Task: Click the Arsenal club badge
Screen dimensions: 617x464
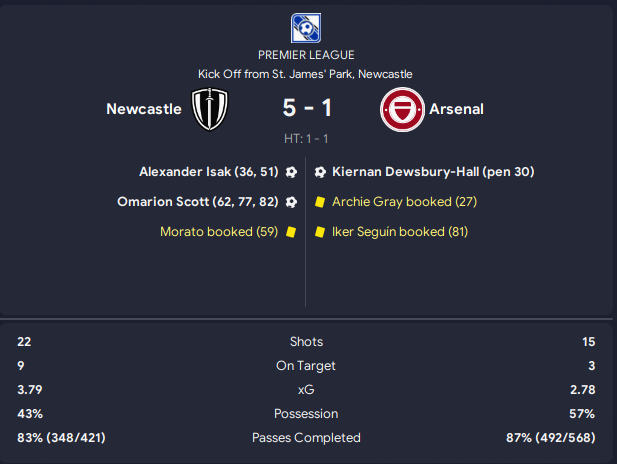Action: click(402, 109)
